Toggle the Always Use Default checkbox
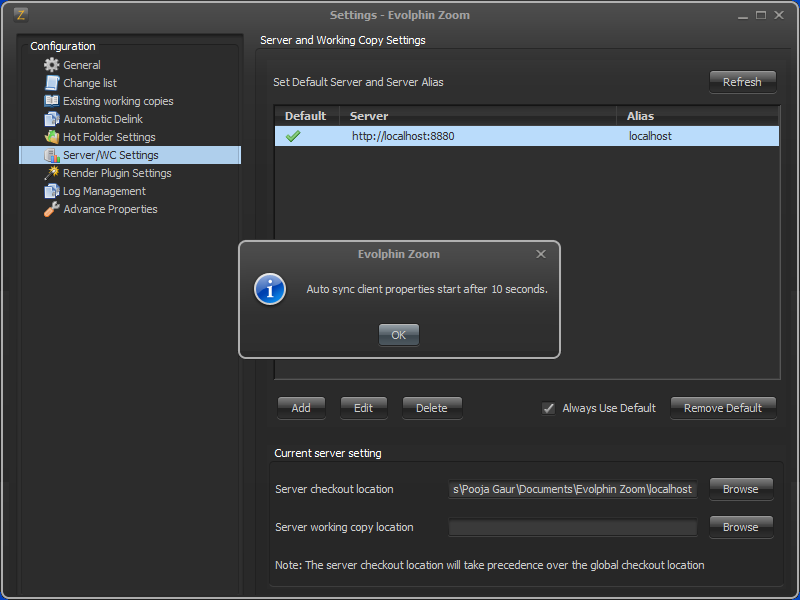The width and height of the screenshot is (800, 600). pyautogui.click(x=548, y=408)
